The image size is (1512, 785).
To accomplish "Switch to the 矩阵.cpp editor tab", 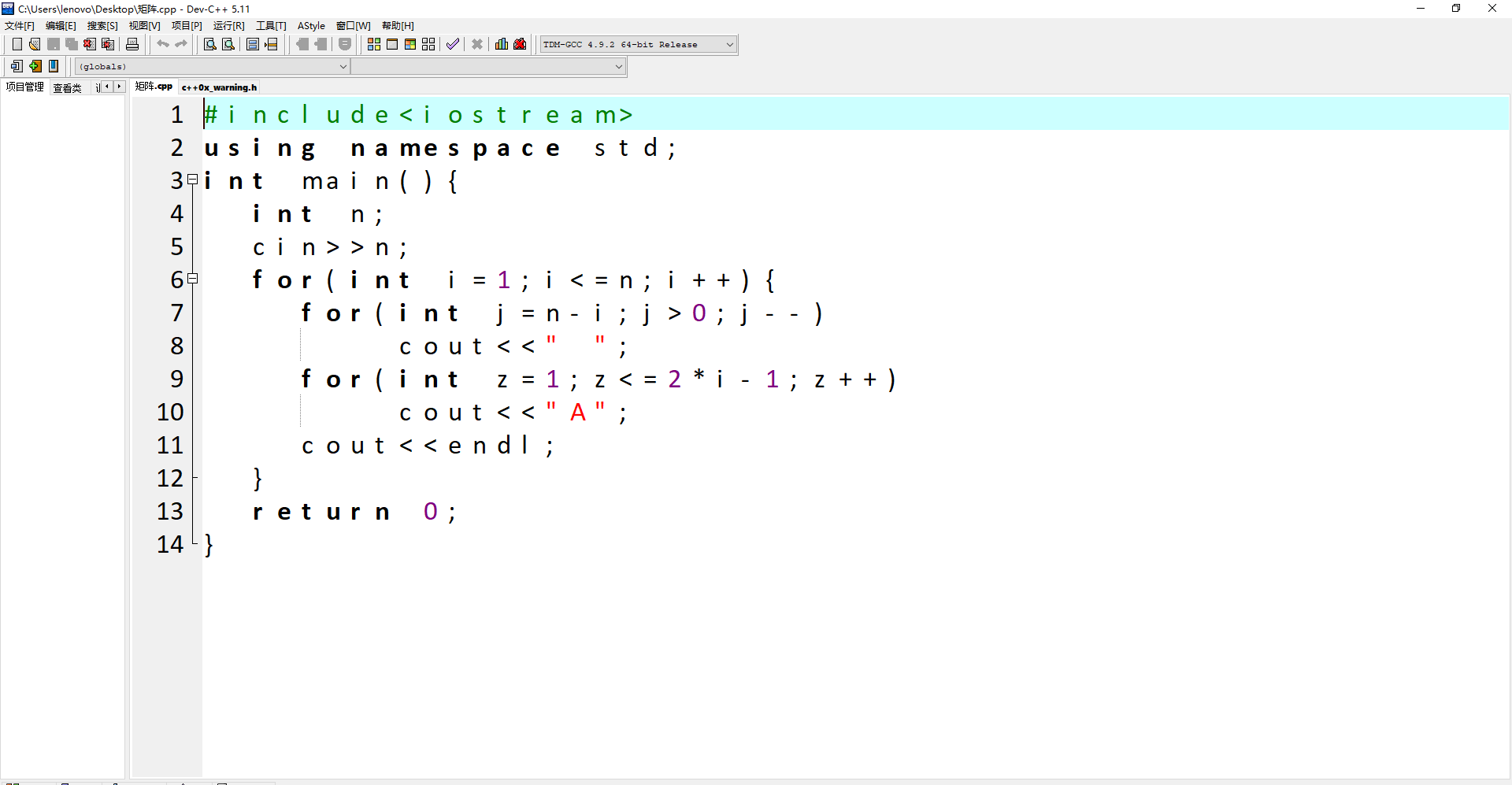I will click(x=154, y=87).
